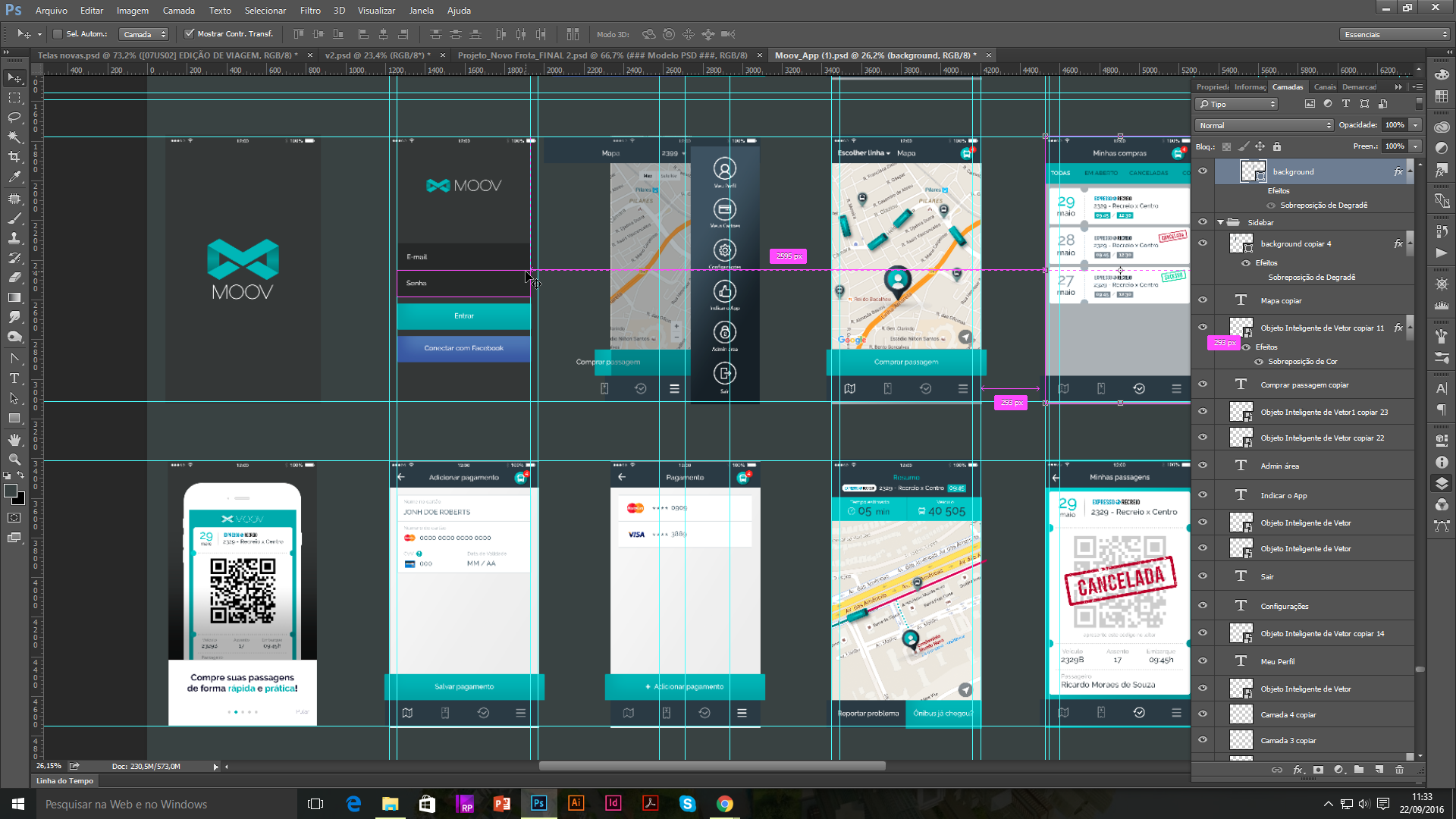Click the Windows Start button
The height and width of the screenshot is (819, 1456).
click(x=18, y=804)
